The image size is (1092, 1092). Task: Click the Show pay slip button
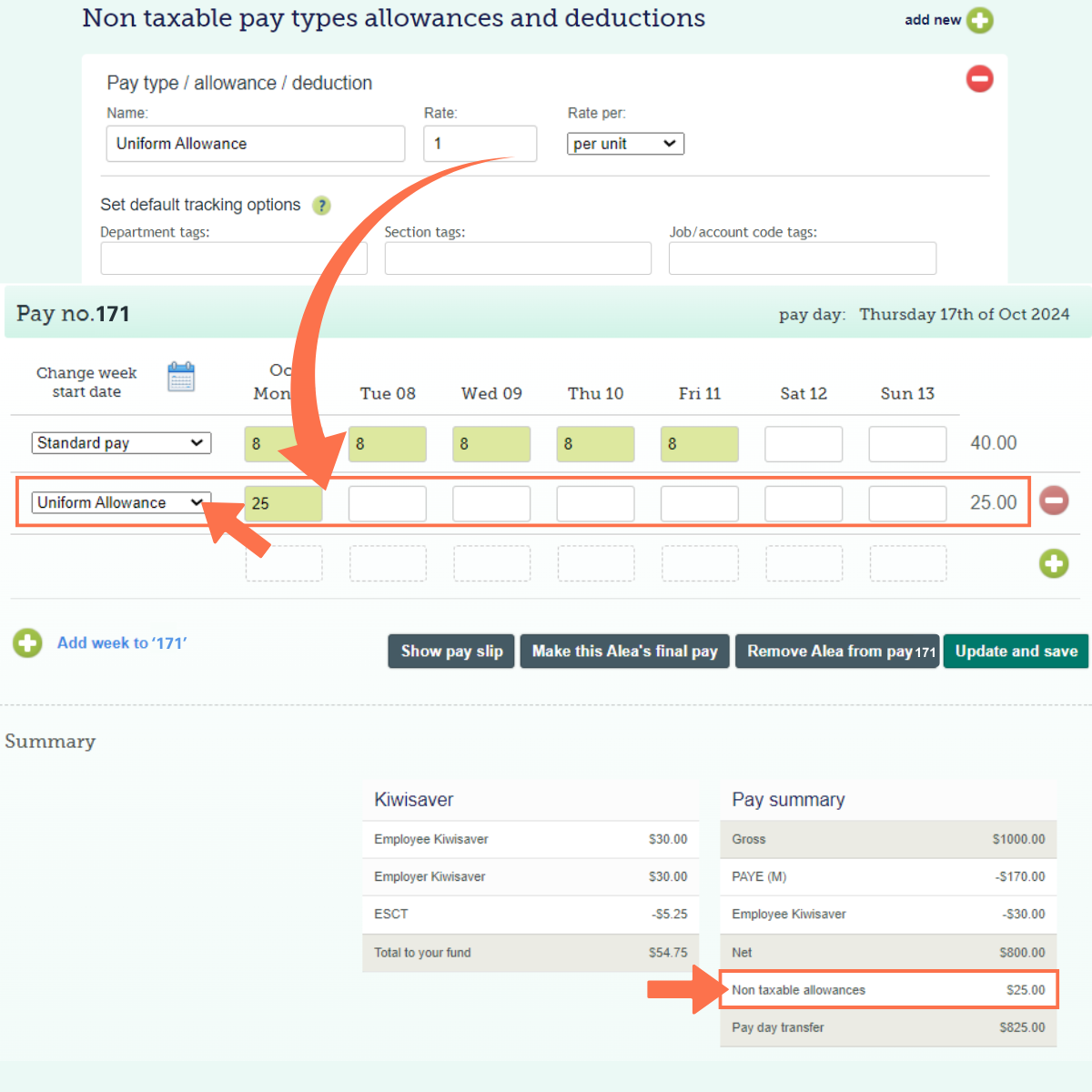pyautogui.click(x=450, y=651)
